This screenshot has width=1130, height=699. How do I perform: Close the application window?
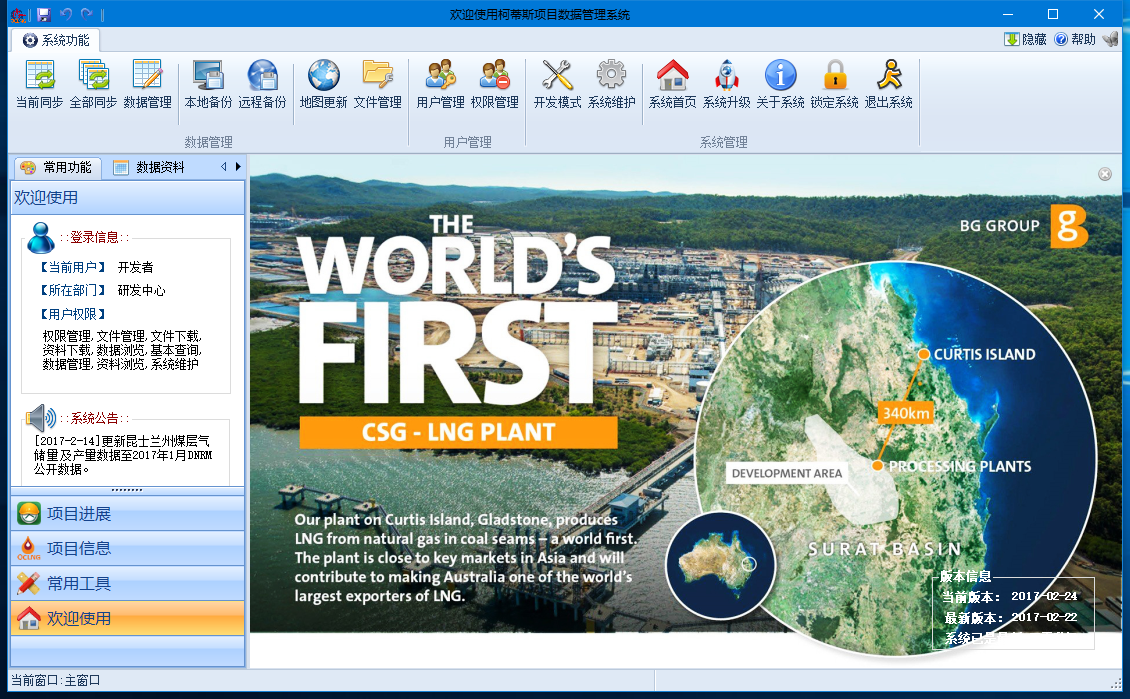click(x=1099, y=14)
